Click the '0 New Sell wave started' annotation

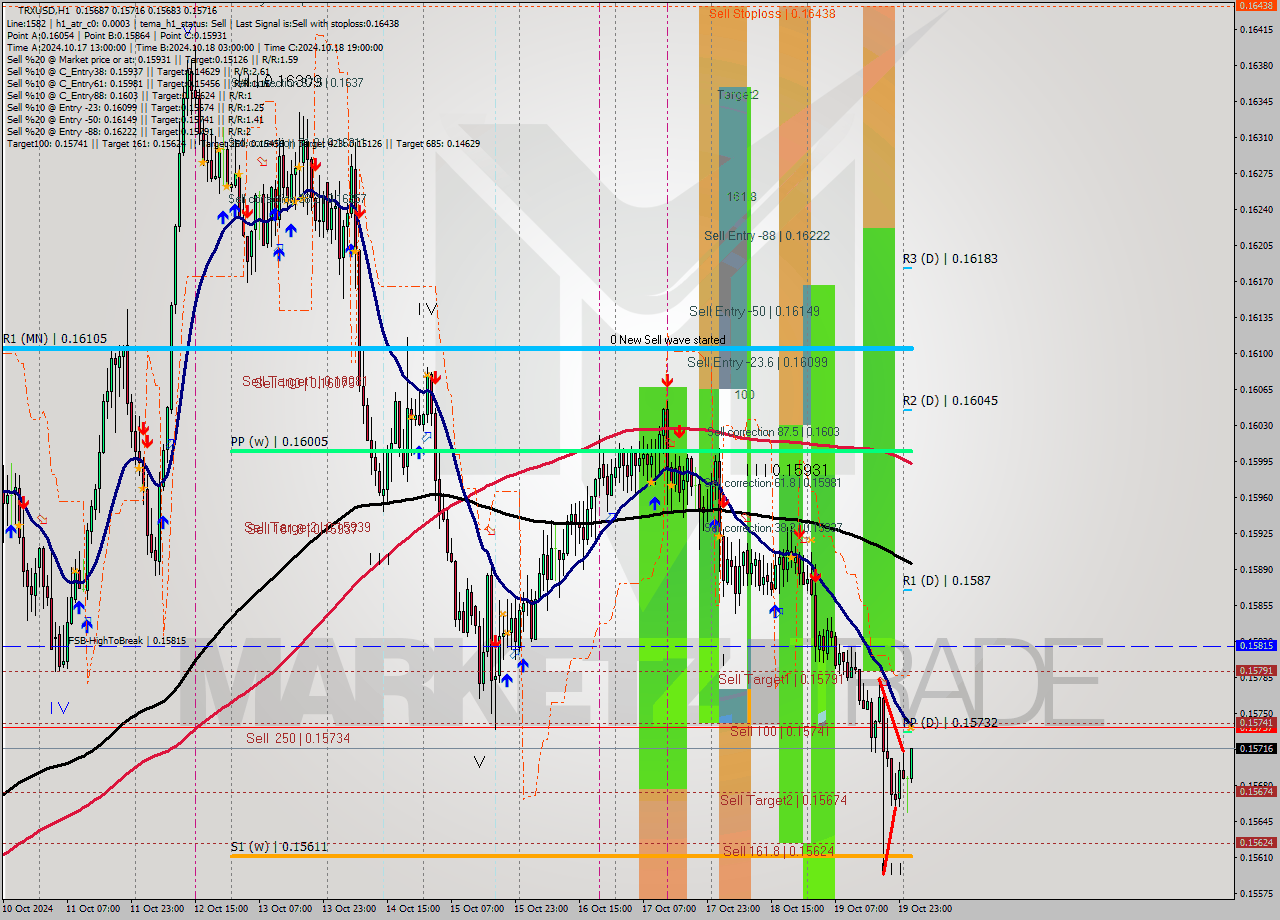(668, 340)
